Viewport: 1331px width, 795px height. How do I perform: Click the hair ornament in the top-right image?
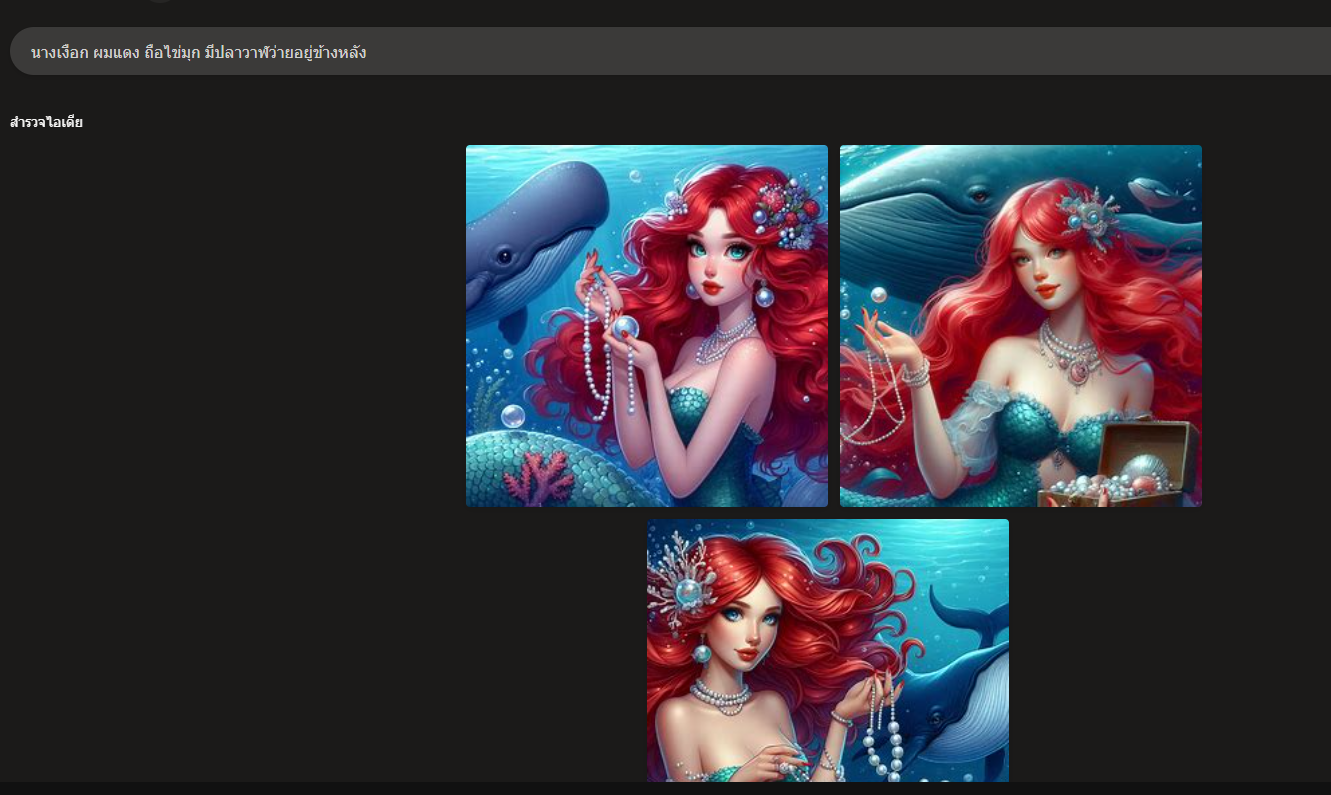(1090, 215)
